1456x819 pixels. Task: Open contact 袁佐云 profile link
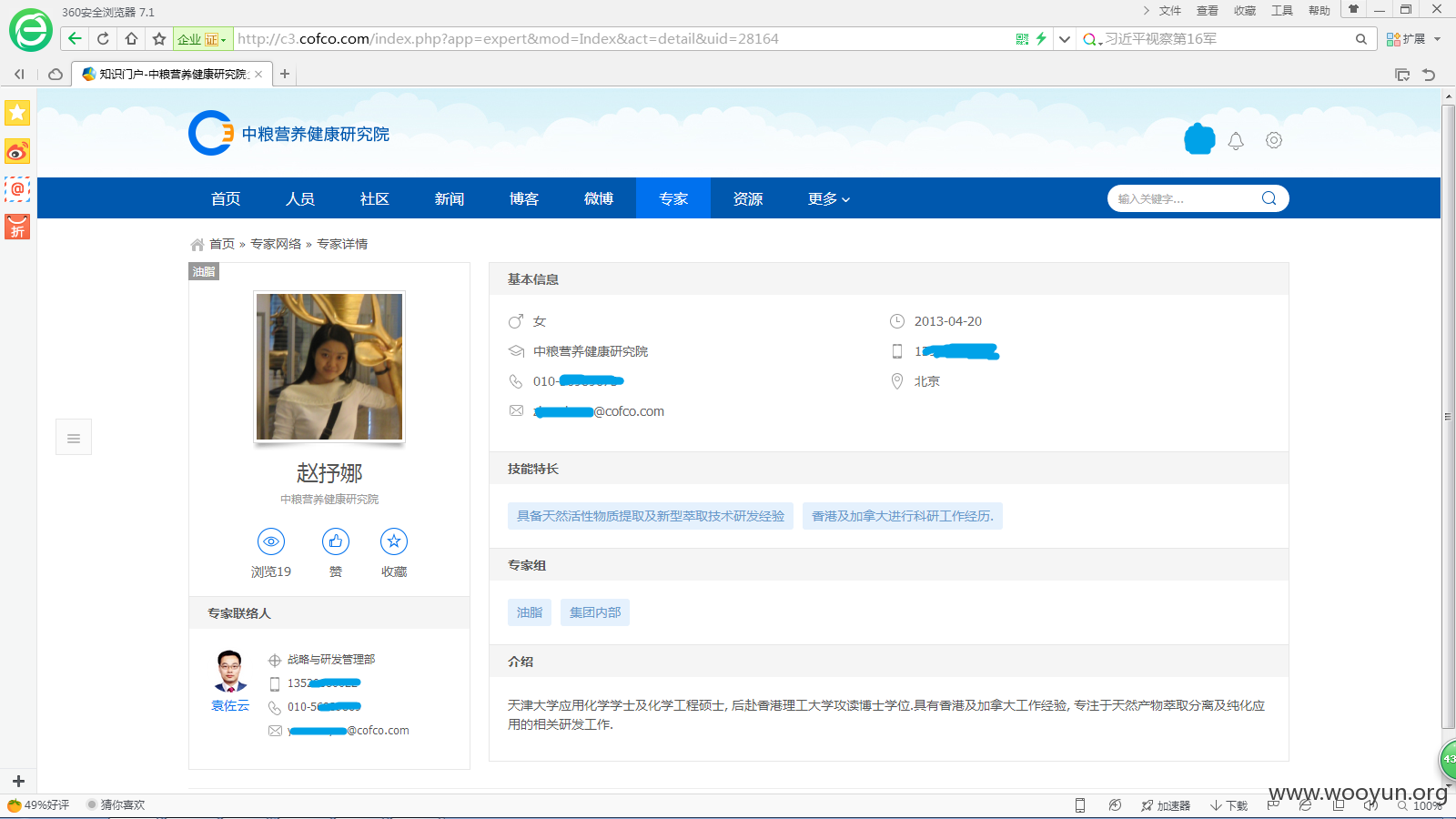click(x=230, y=706)
